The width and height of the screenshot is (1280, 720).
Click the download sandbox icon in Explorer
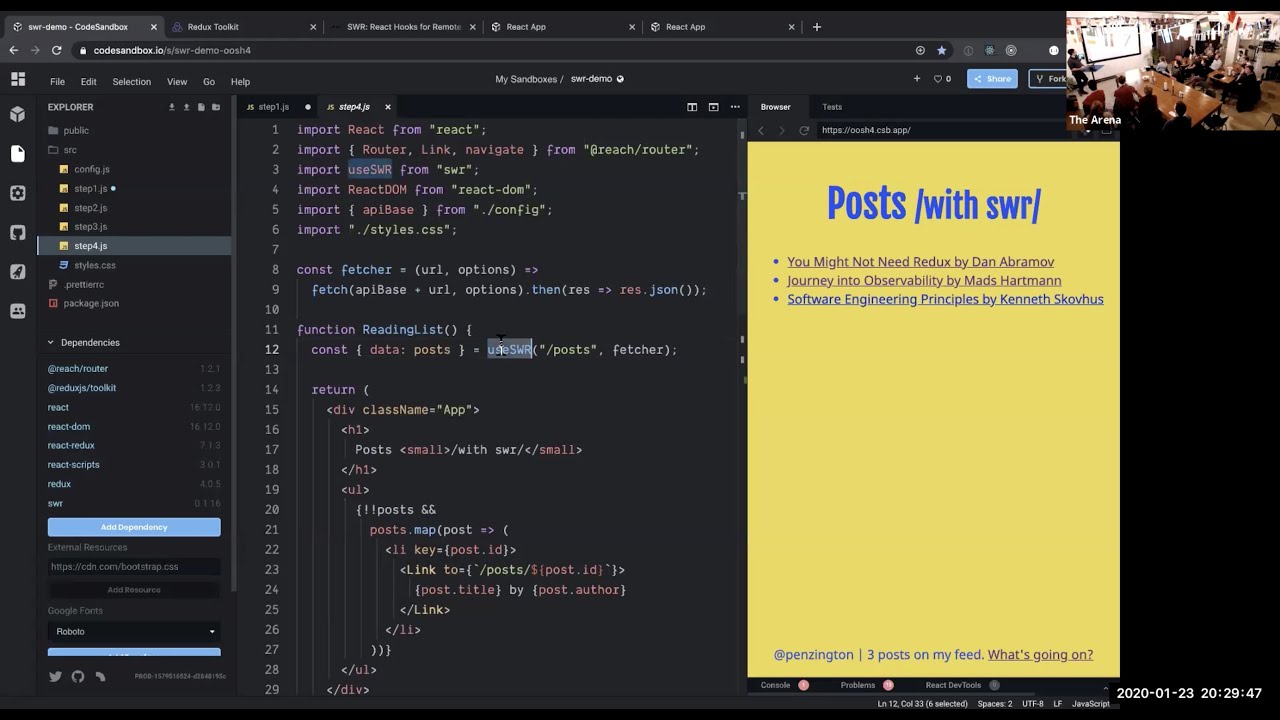click(x=171, y=107)
